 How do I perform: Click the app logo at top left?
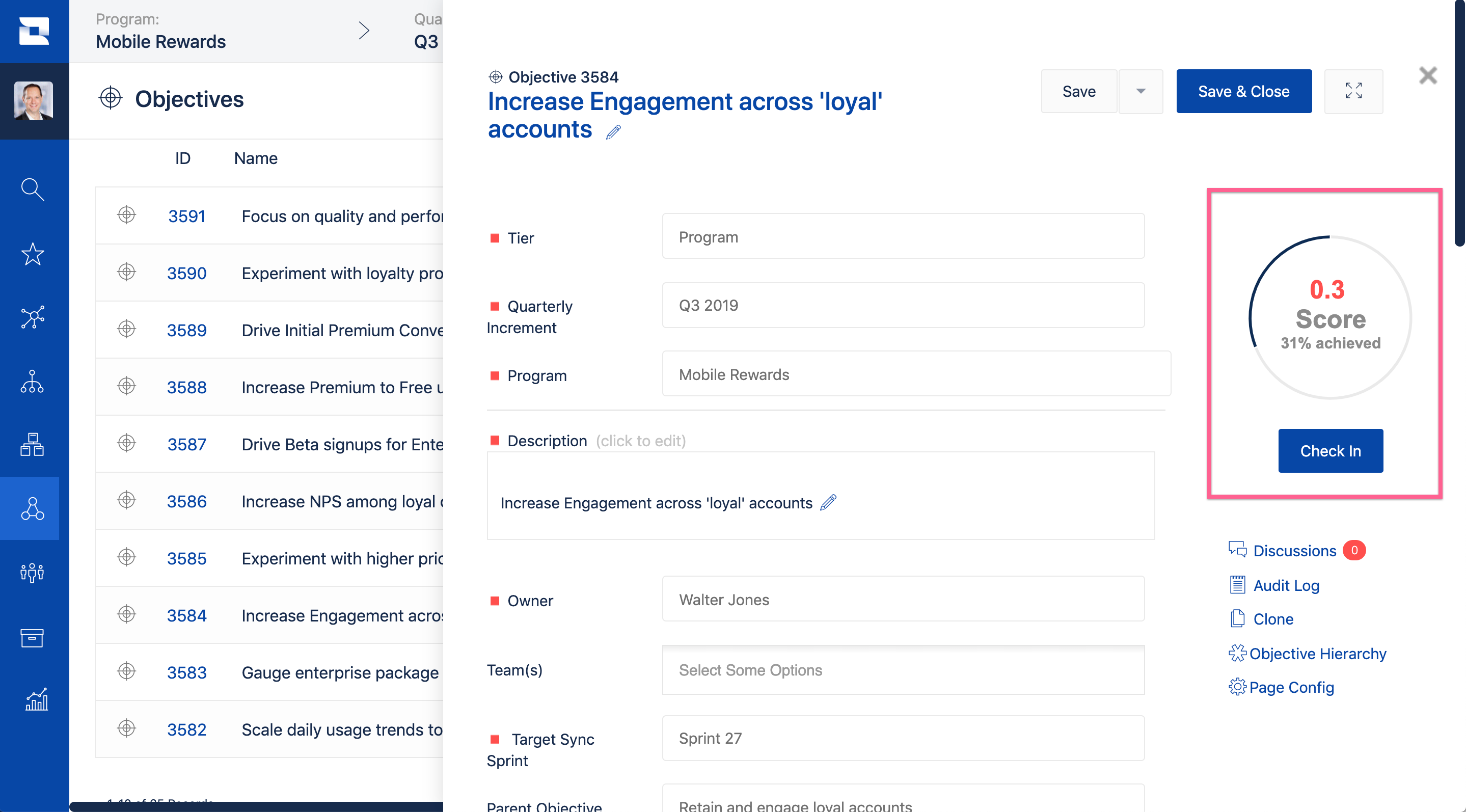pyautogui.click(x=34, y=31)
